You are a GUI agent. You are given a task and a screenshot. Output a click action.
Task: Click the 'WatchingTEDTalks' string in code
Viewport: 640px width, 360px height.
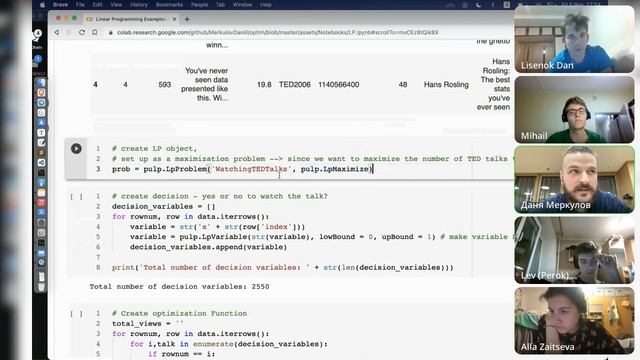pyautogui.click(x=251, y=169)
